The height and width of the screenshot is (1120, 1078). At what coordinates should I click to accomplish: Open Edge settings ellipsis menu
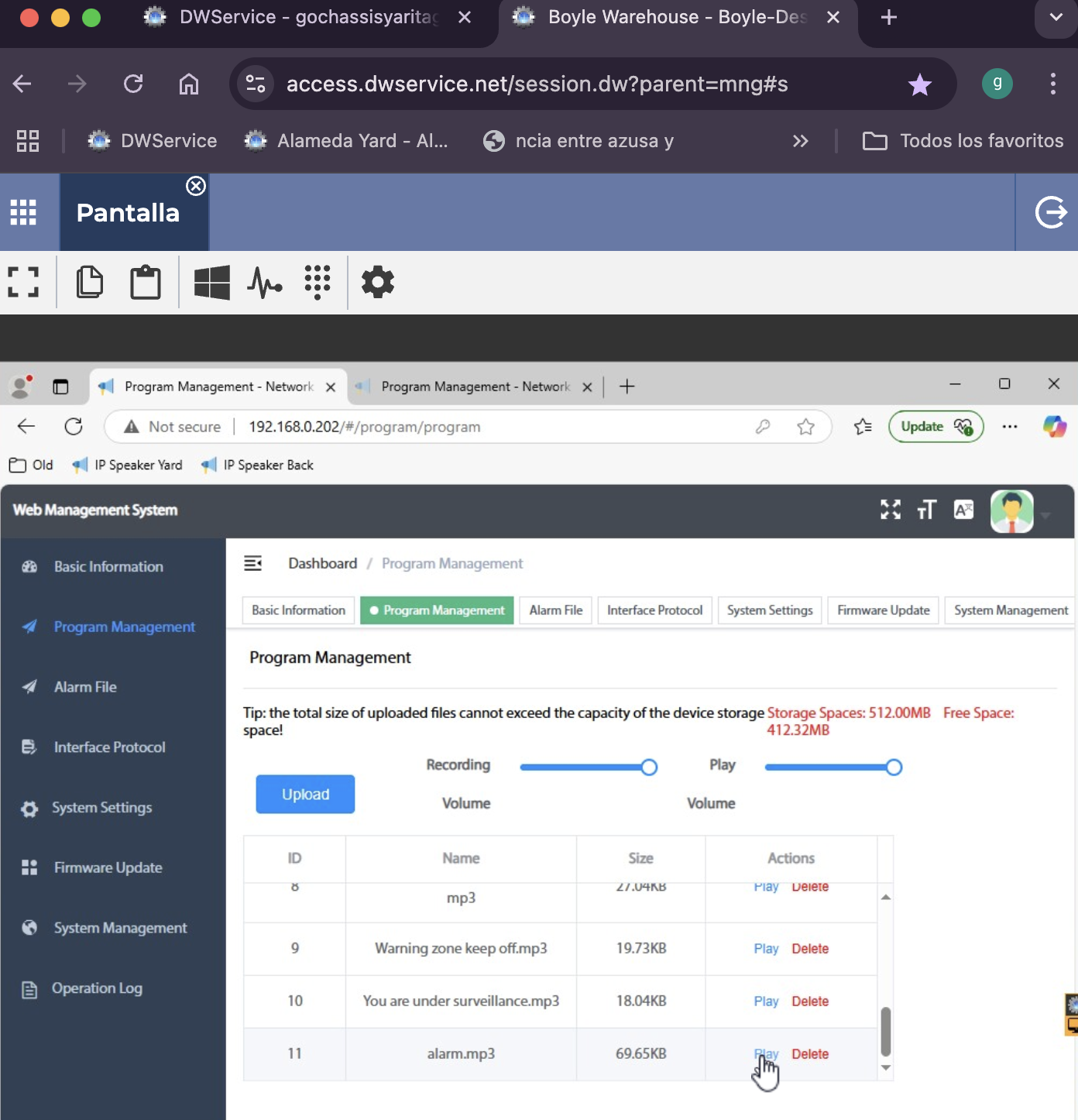(1010, 427)
